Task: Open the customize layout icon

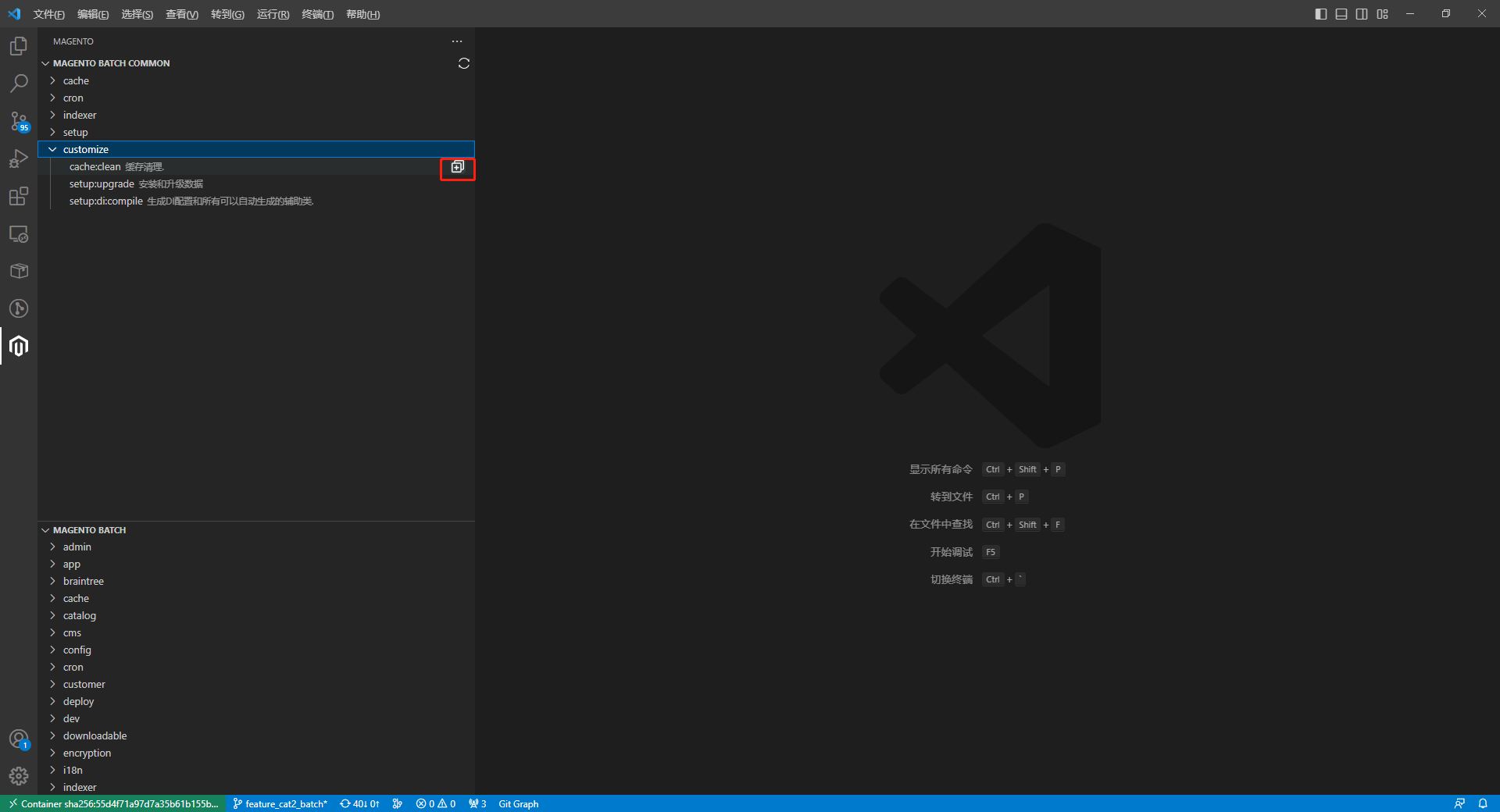Action: [x=1382, y=14]
